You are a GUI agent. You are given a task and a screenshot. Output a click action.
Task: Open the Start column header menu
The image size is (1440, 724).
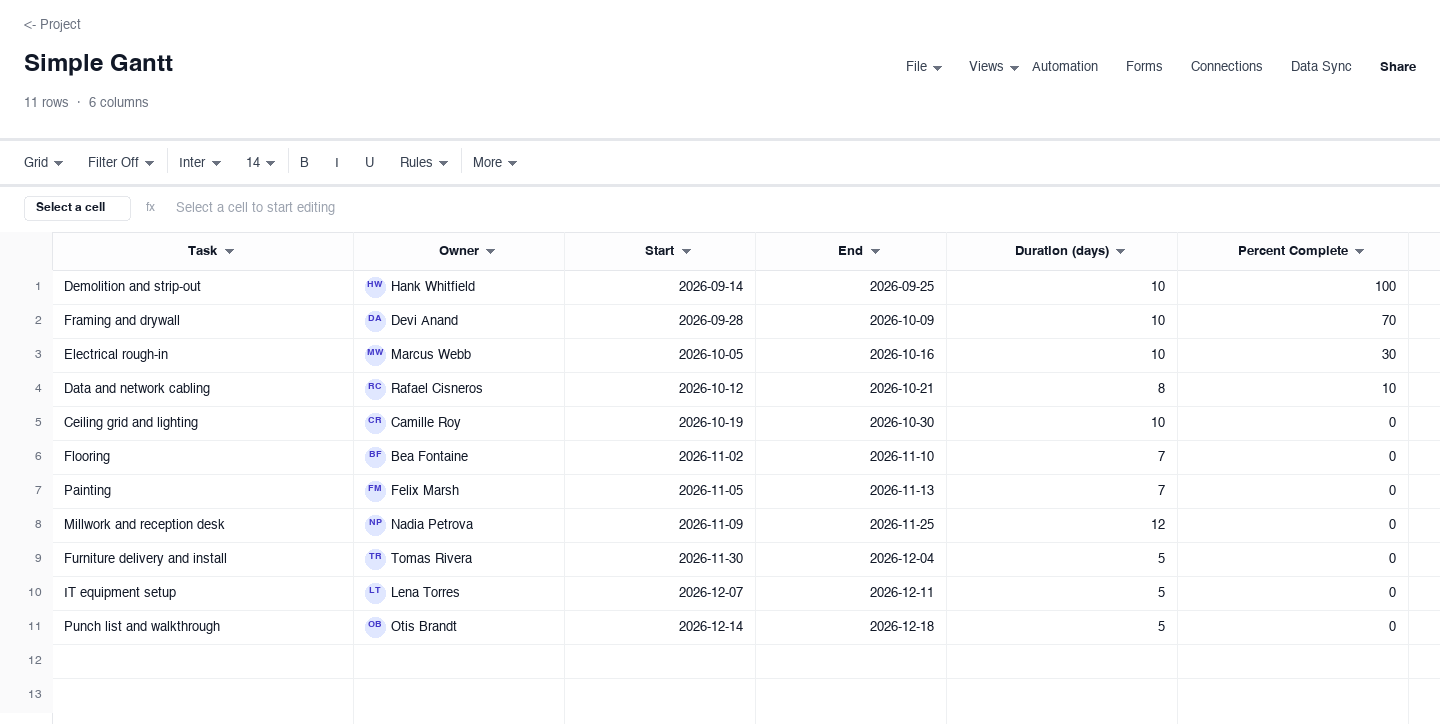click(x=686, y=251)
